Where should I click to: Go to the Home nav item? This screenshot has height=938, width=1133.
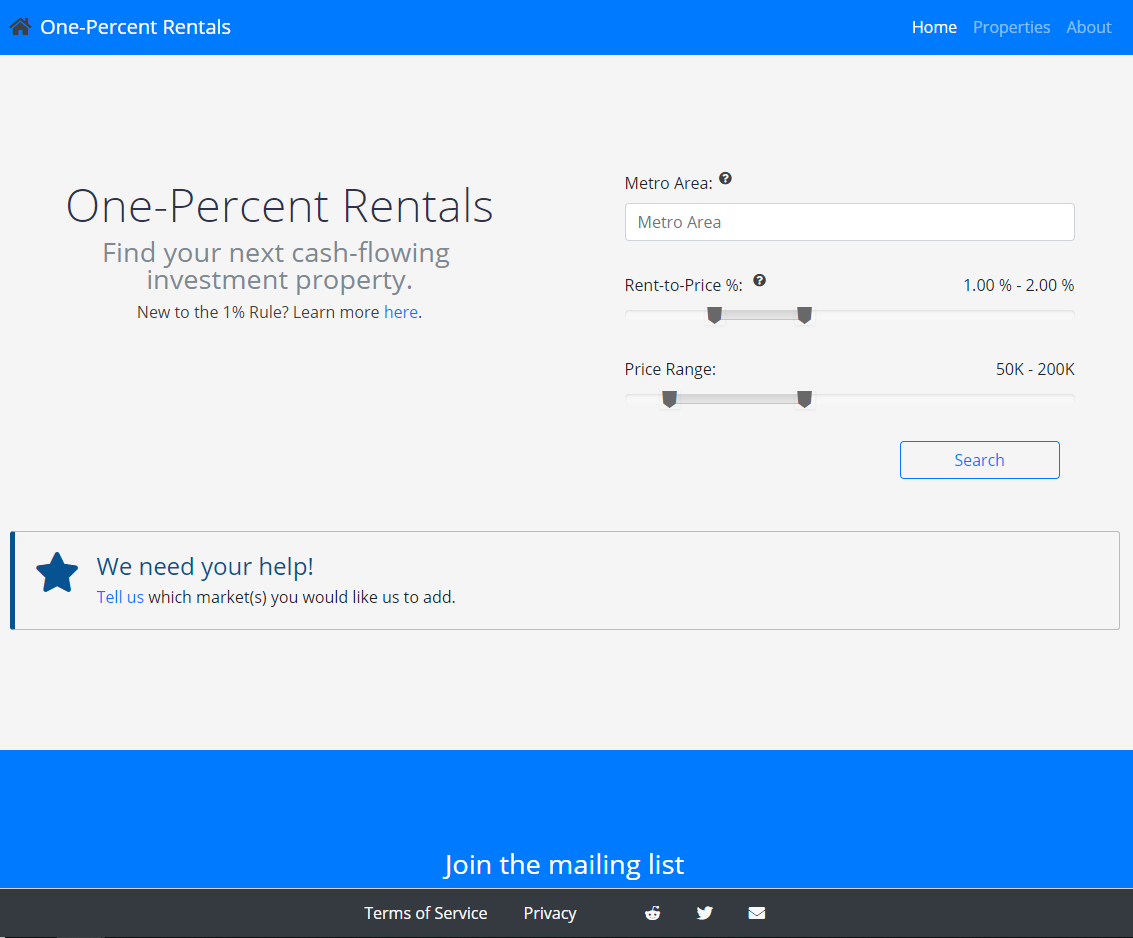(x=934, y=27)
